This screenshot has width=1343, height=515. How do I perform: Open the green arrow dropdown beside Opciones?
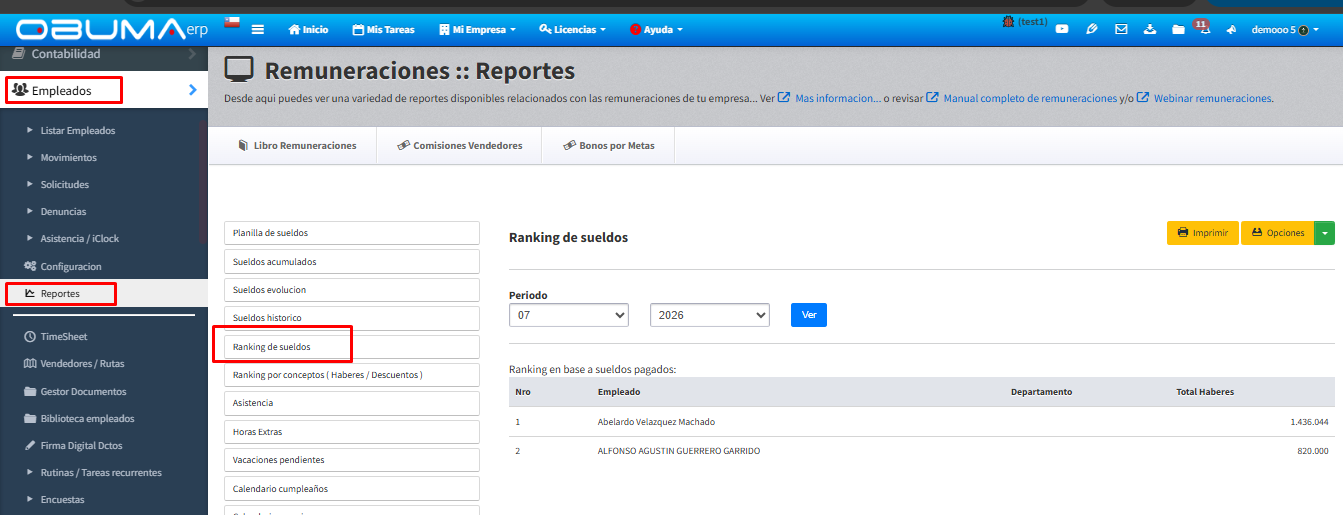coord(1324,233)
